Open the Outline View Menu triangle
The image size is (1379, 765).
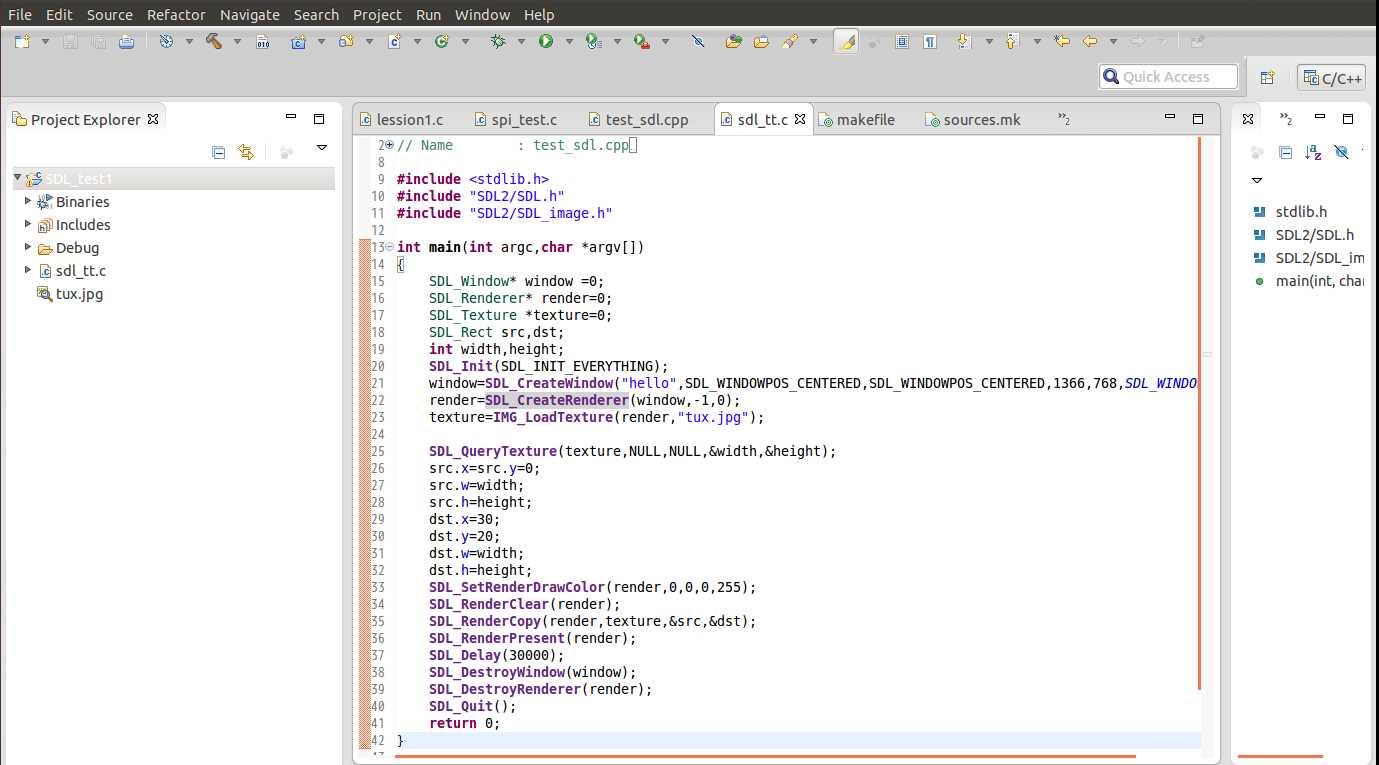(1257, 181)
